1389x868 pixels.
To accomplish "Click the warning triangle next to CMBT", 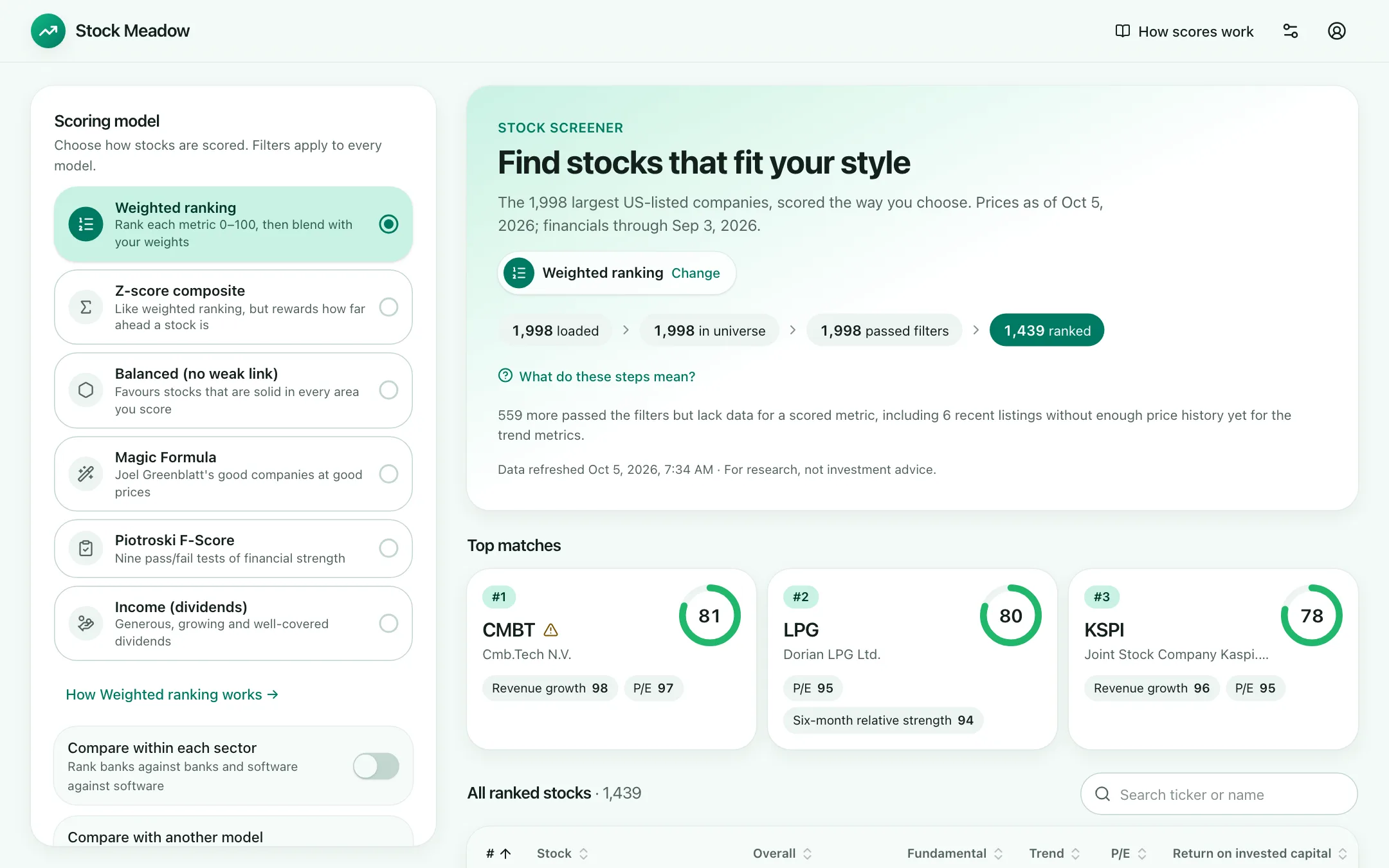I will click(550, 630).
